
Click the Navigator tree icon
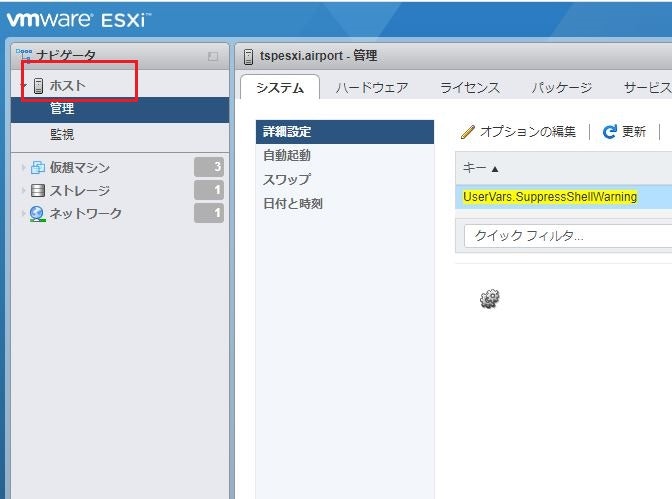pyautogui.click(x=24, y=55)
